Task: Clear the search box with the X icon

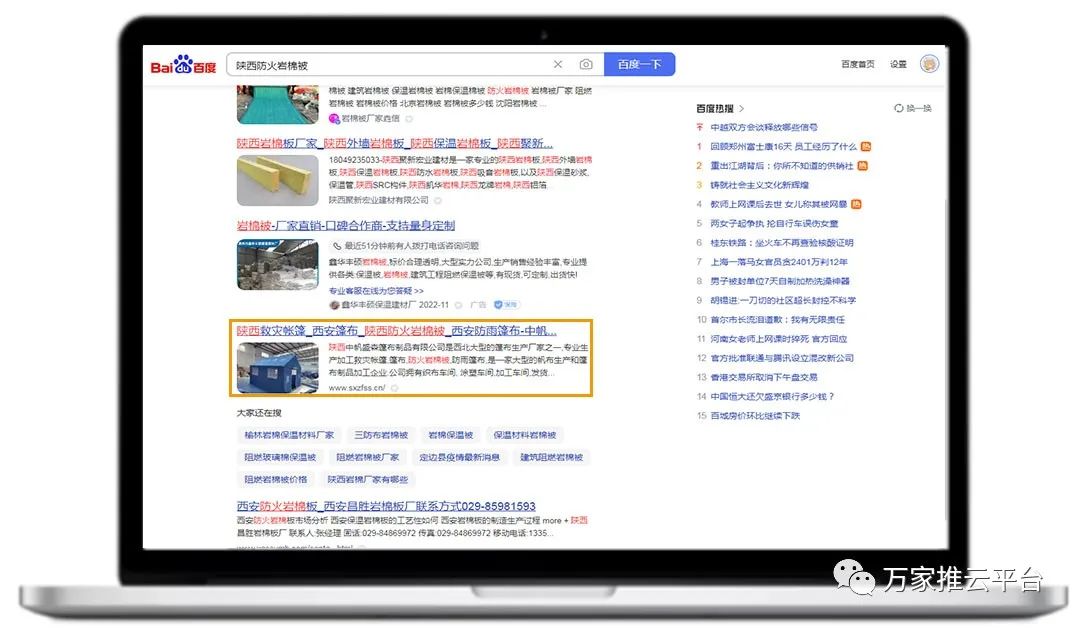Action: (x=558, y=65)
